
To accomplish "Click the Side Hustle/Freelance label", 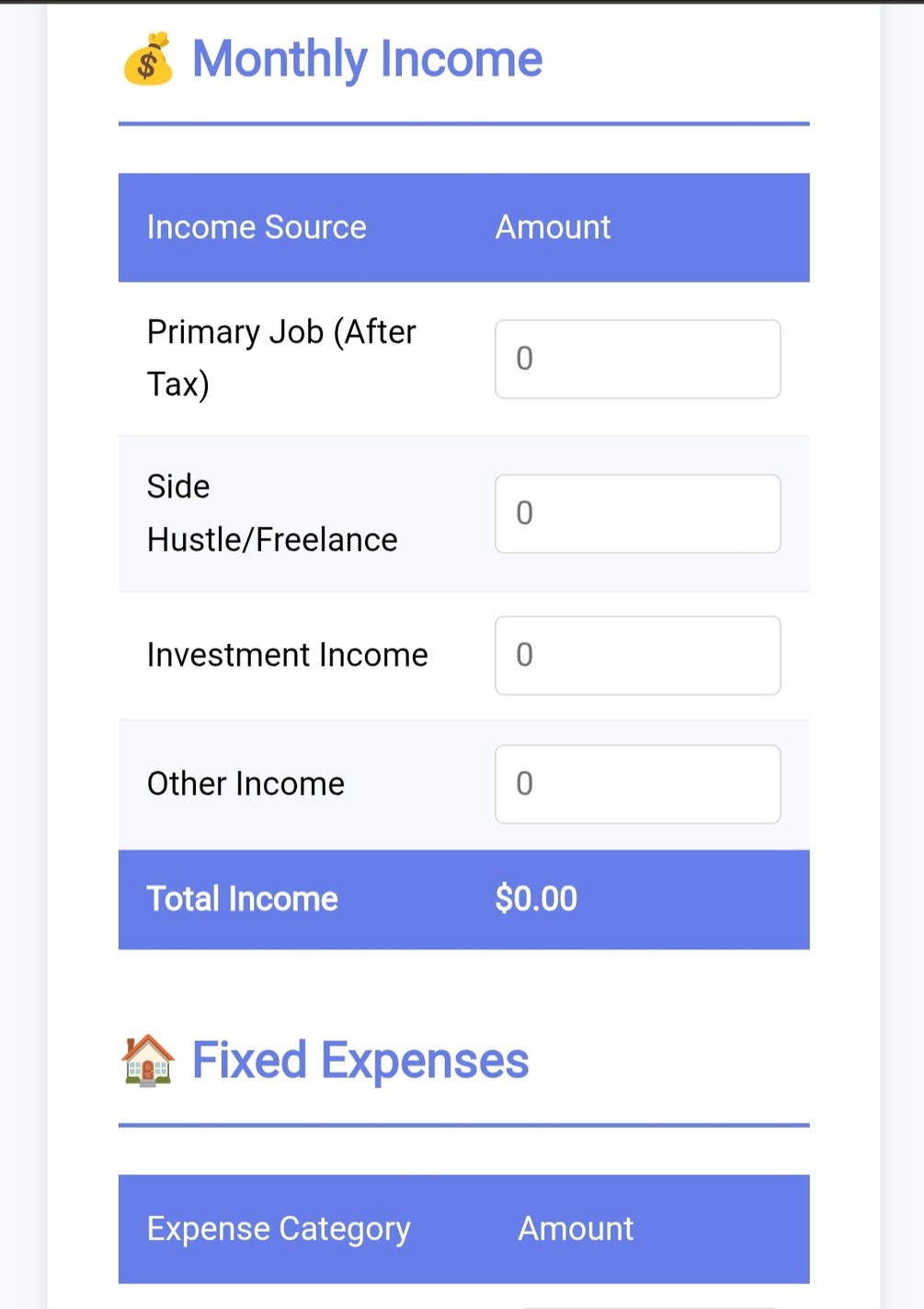I will click(x=272, y=513).
